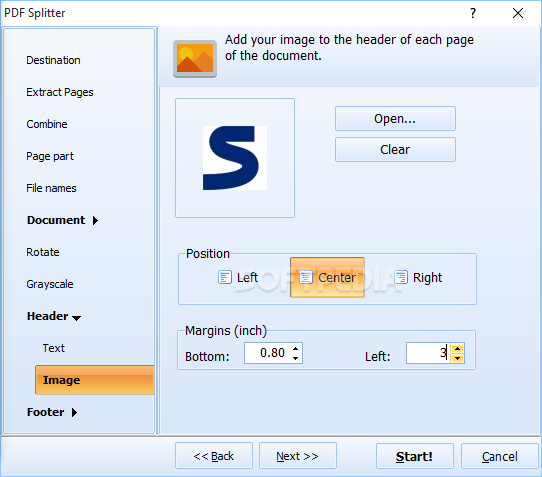
Task: Click the left-align icon
Action: coord(225,277)
